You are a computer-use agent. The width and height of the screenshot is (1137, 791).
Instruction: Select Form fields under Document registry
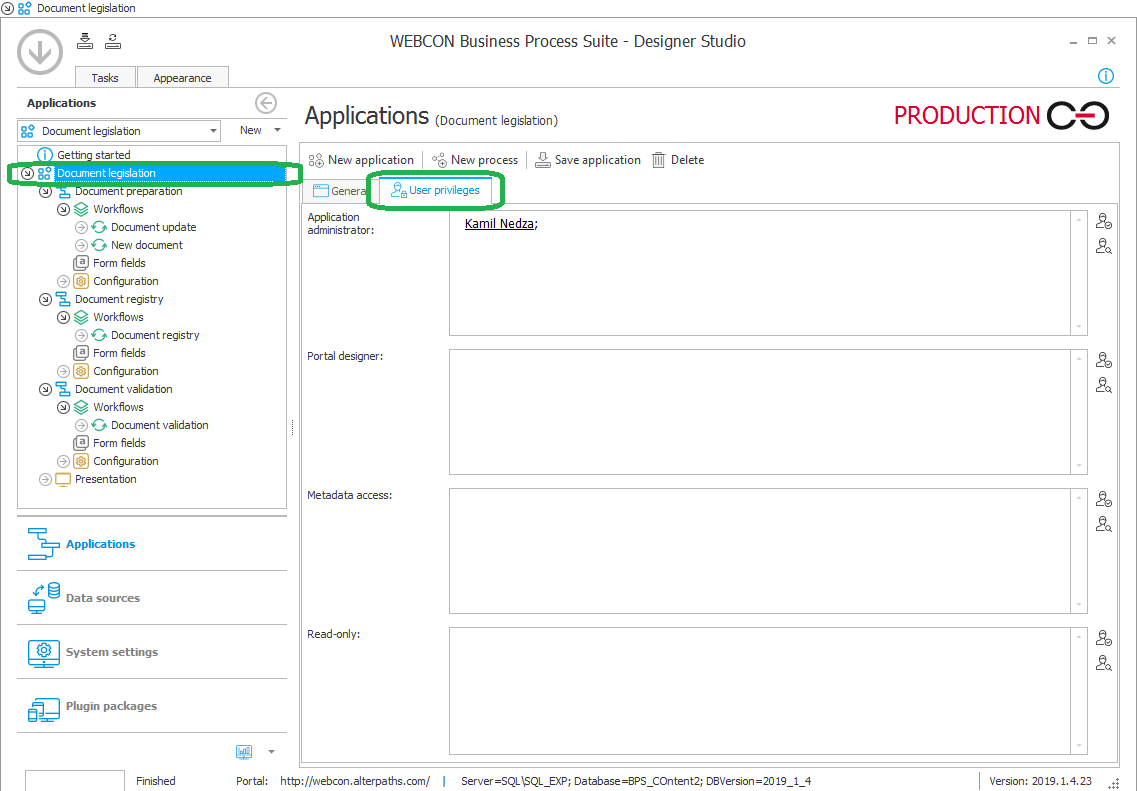[119, 353]
